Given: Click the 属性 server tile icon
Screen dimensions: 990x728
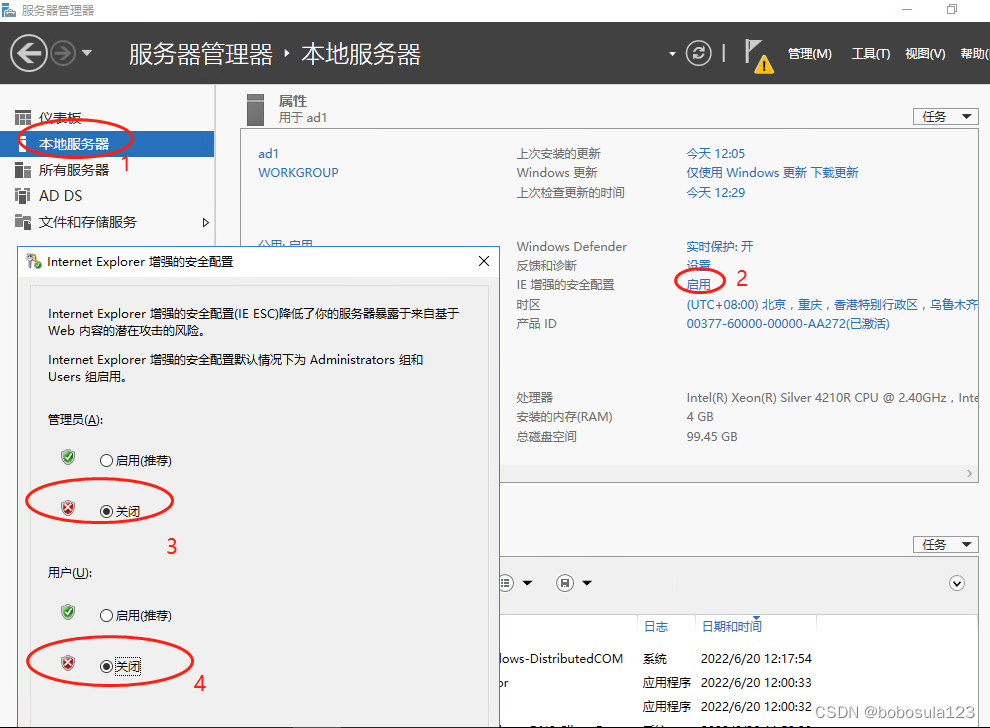Looking at the screenshot, I should [256, 110].
